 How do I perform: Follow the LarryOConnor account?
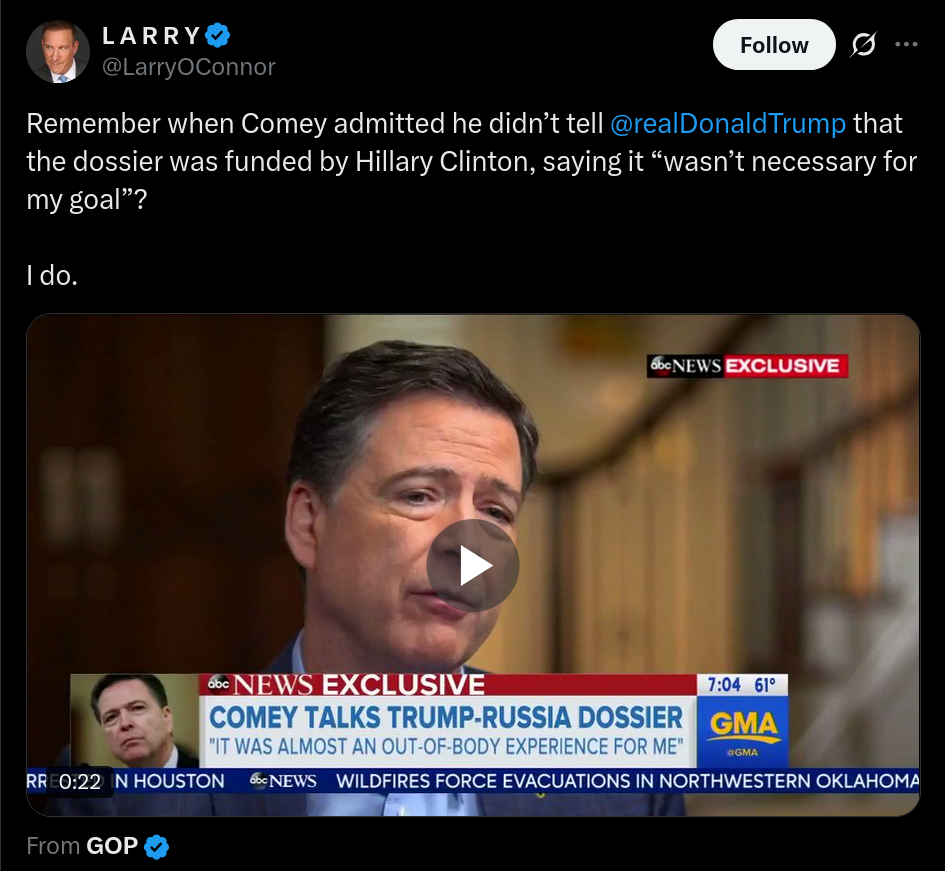[774, 45]
